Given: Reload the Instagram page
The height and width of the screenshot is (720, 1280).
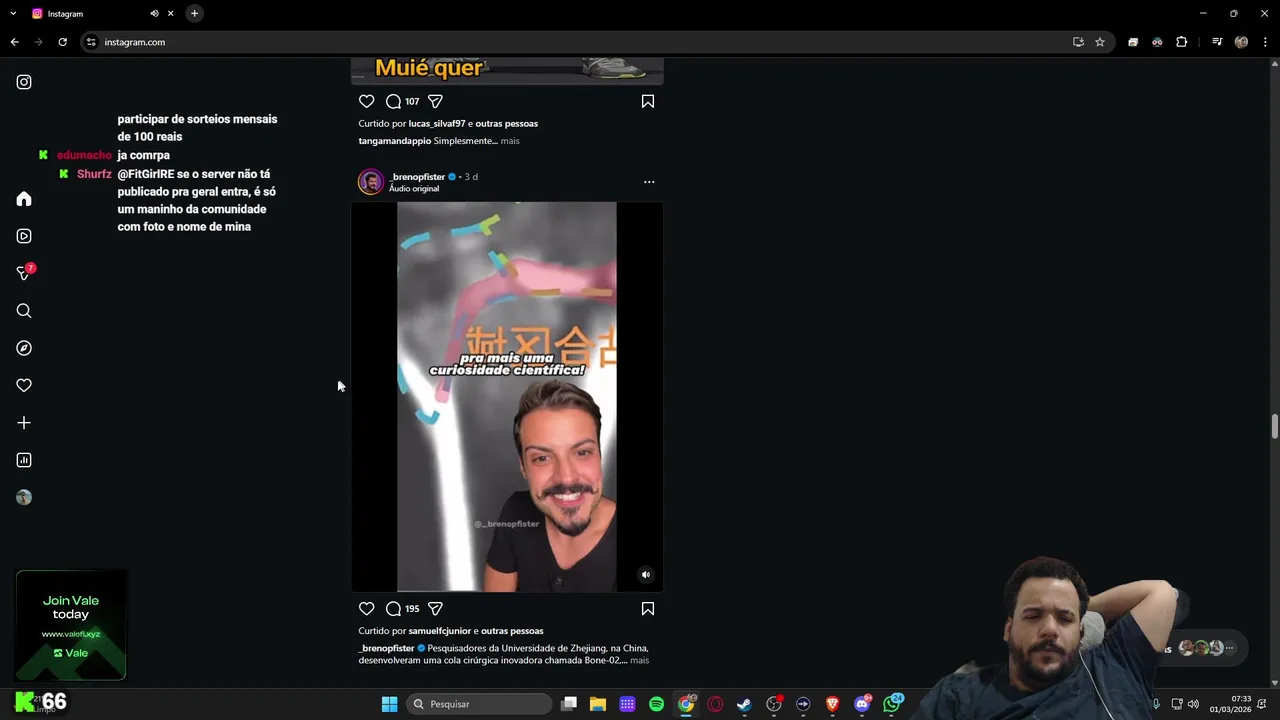Looking at the screenshot, I should point(62,42).
